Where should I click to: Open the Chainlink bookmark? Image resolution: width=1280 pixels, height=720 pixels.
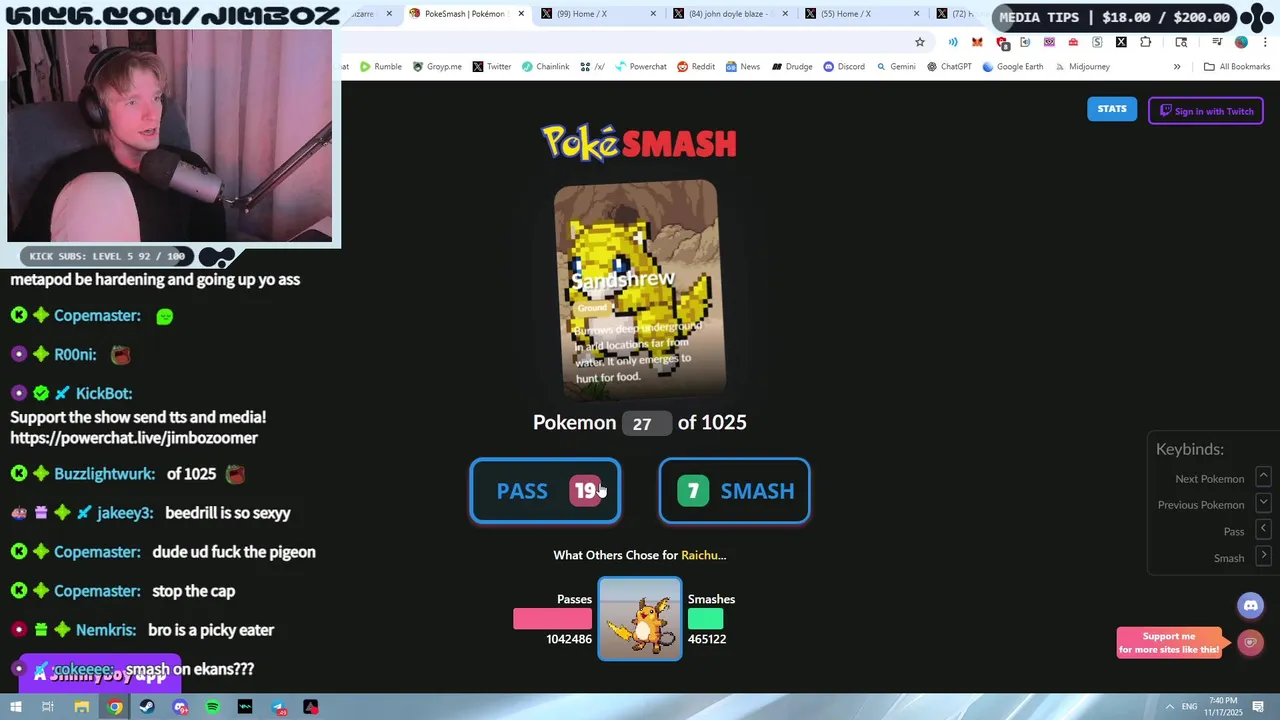(x=546, y=67)
